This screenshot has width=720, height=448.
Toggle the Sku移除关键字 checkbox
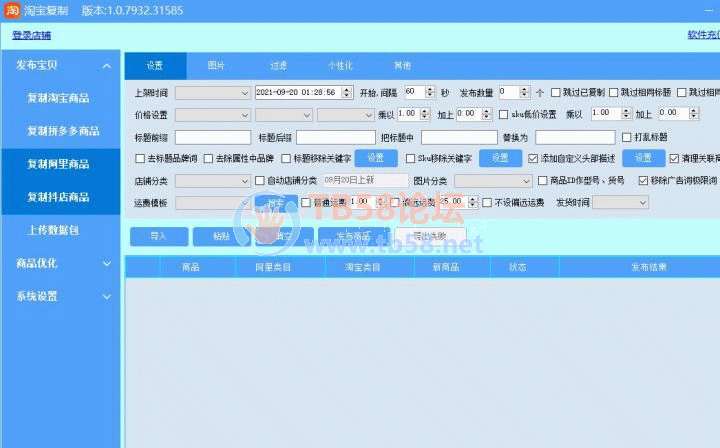click(411, 159)
